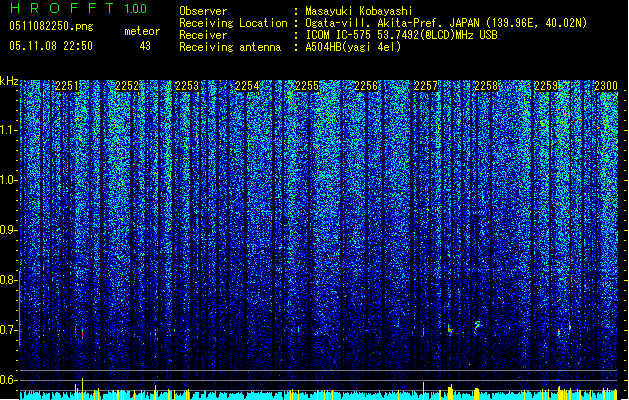
Task: Click the 2252 time marker
Action: click(127, 85)
